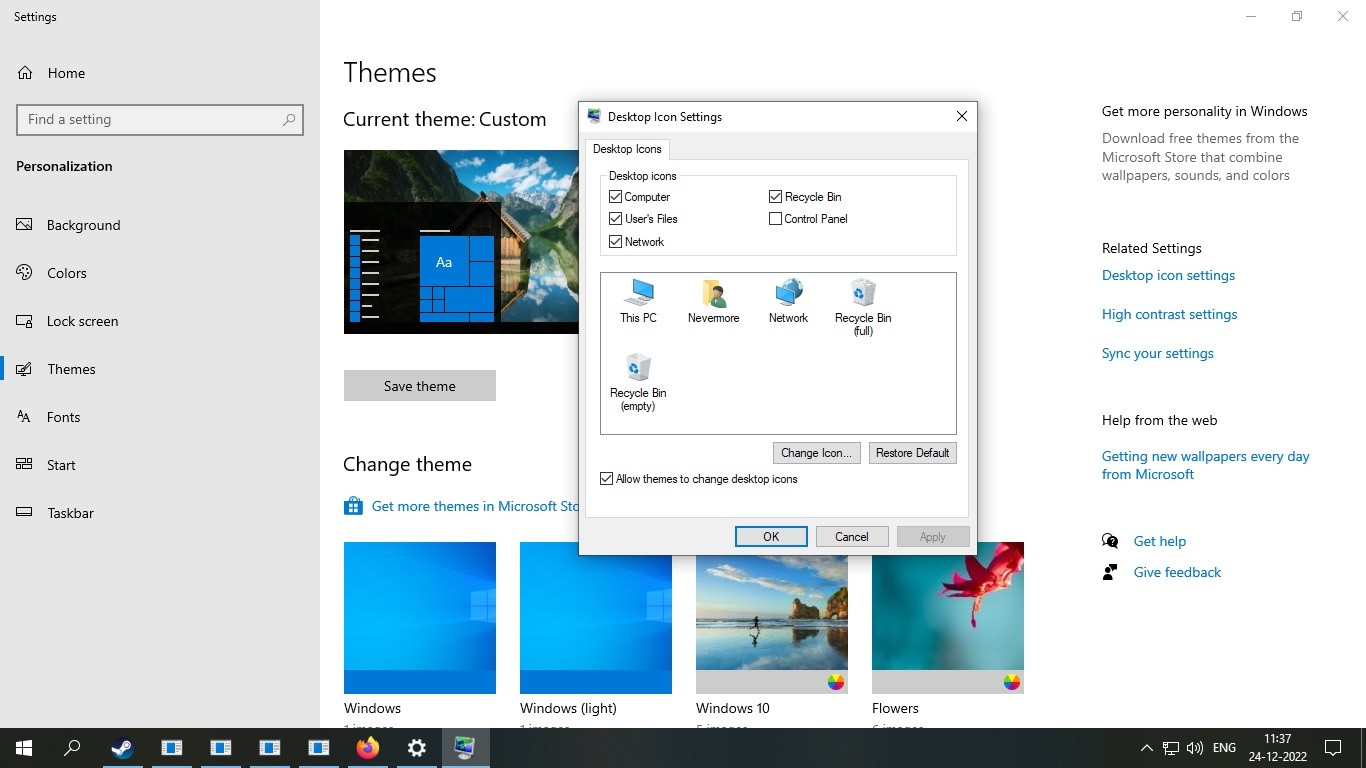Select the Nevermore user folder icon
Screen dimensions: 1366x768
click(713, 300)
